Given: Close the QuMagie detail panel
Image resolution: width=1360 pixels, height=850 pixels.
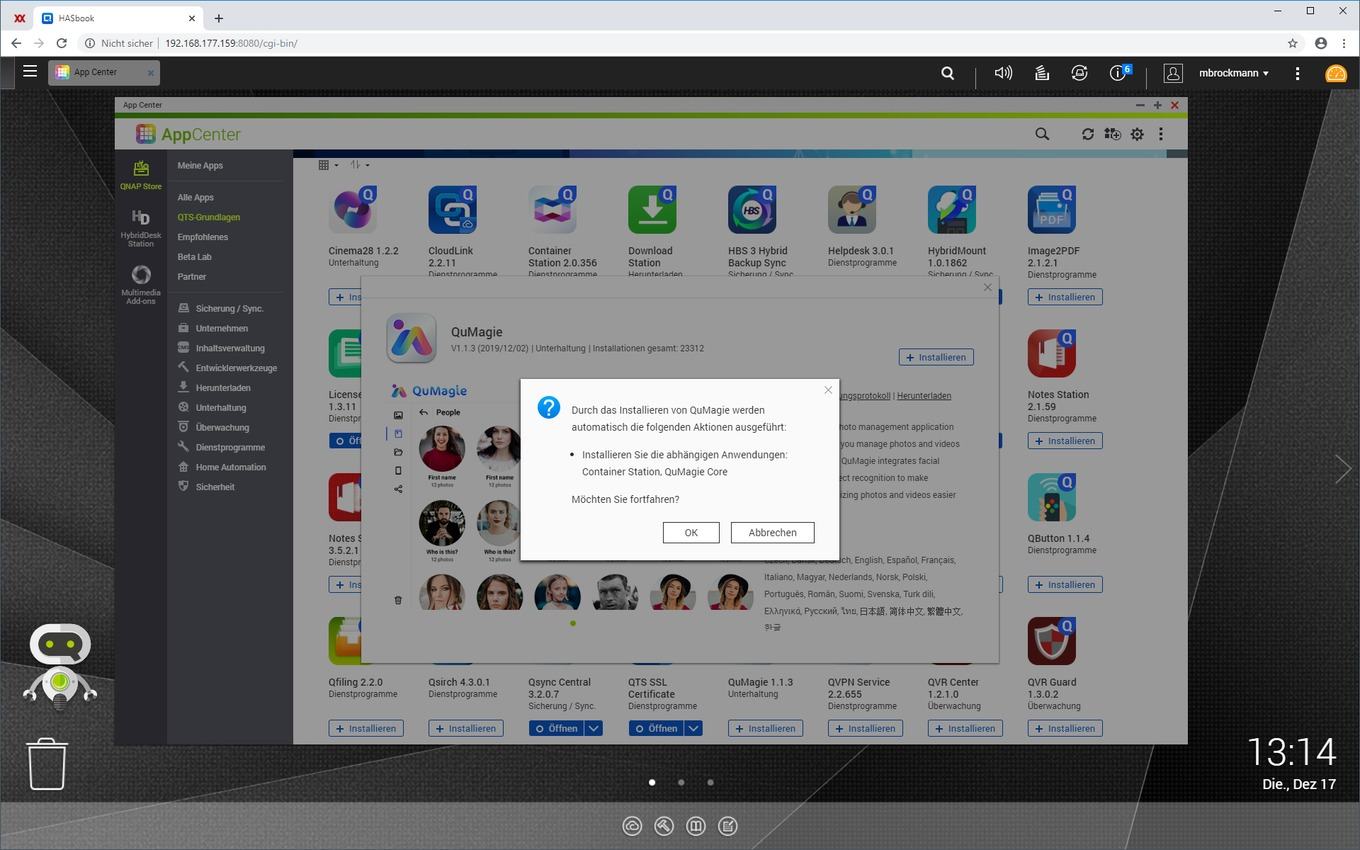Looking at the screenshot, I should pyautogui.click(x=988, y=287).
